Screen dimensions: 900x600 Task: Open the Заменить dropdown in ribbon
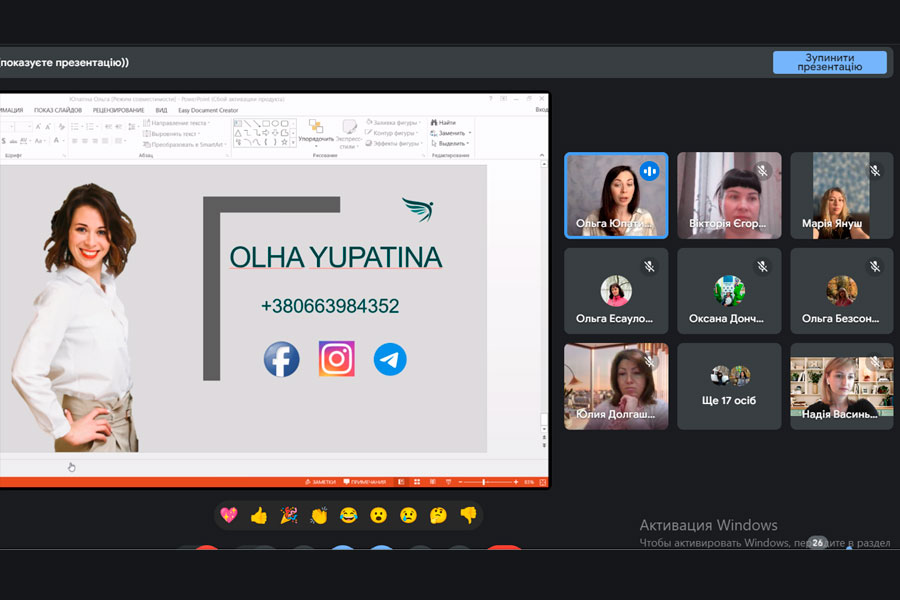point(451,133)
